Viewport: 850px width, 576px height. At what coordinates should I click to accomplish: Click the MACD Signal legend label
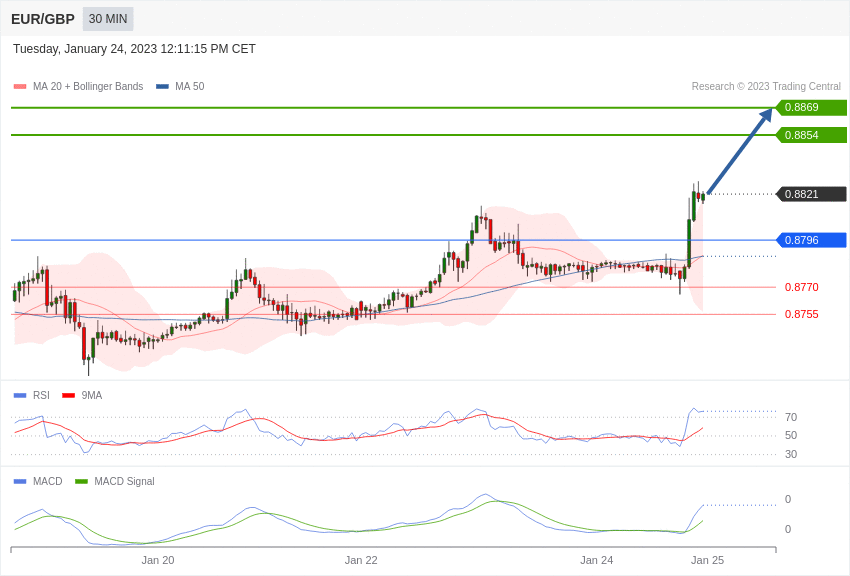pyautogui.click(x=124, y=481)
